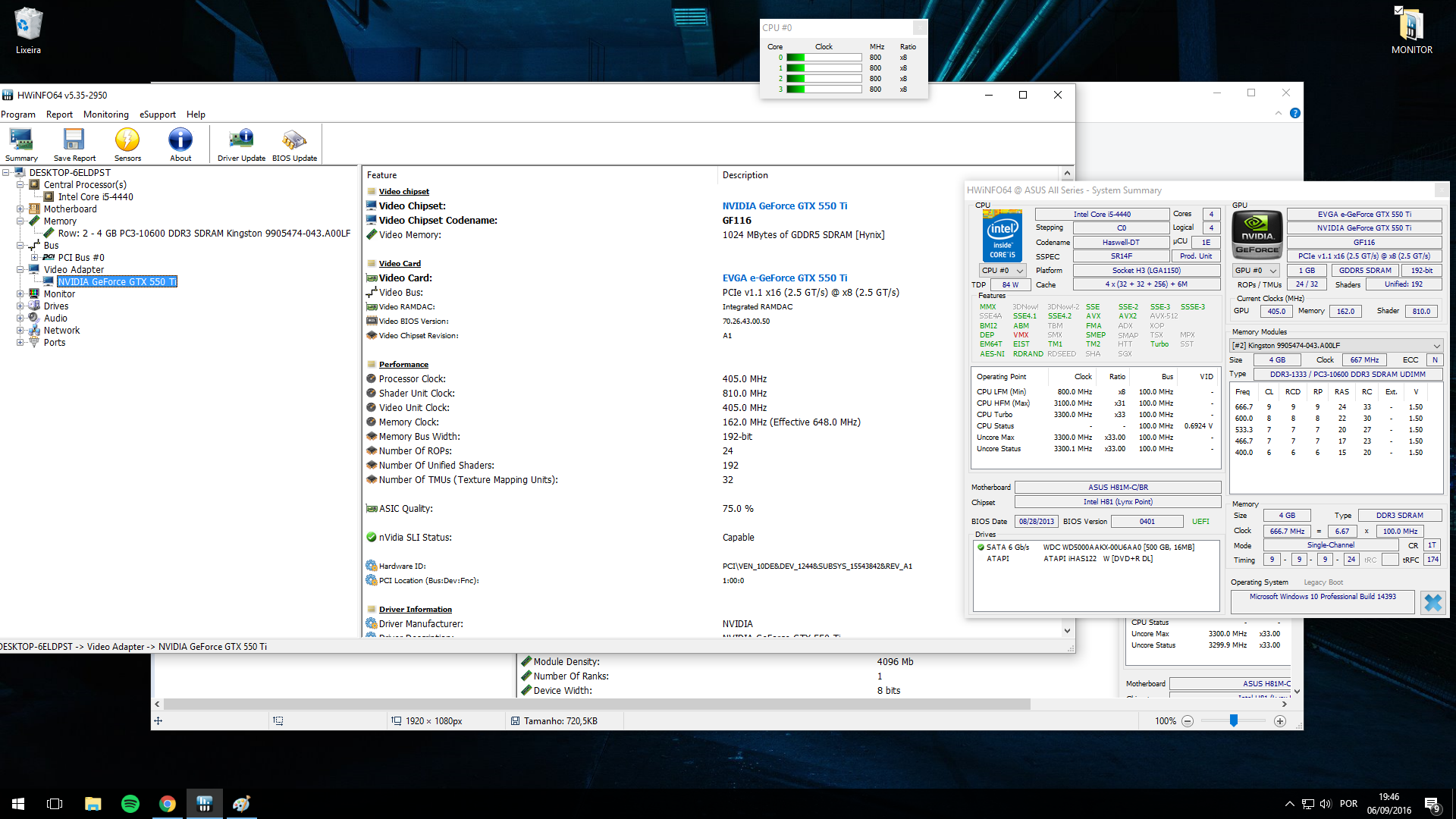
Task: Expand the Network tree node
Action: [x=20, y=331]
